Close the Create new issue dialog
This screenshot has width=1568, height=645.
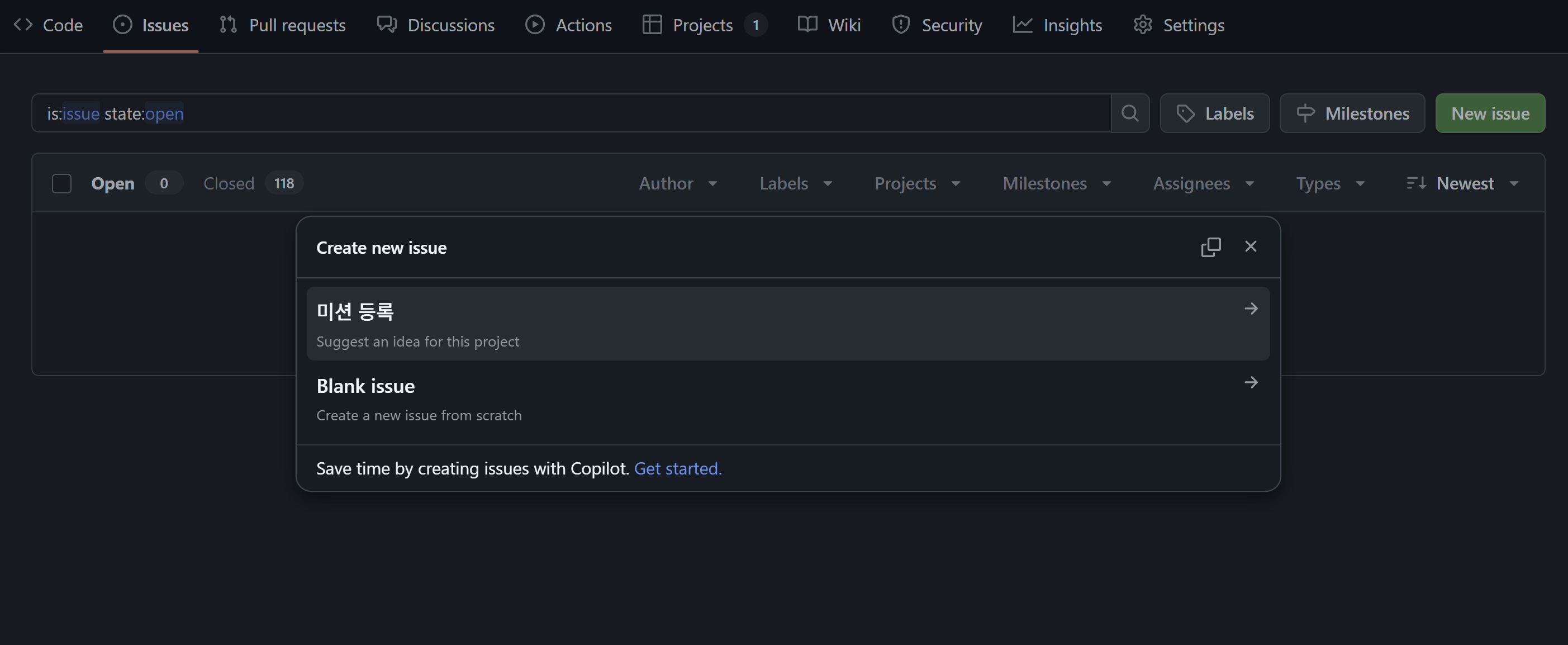tap(1250, 246)
